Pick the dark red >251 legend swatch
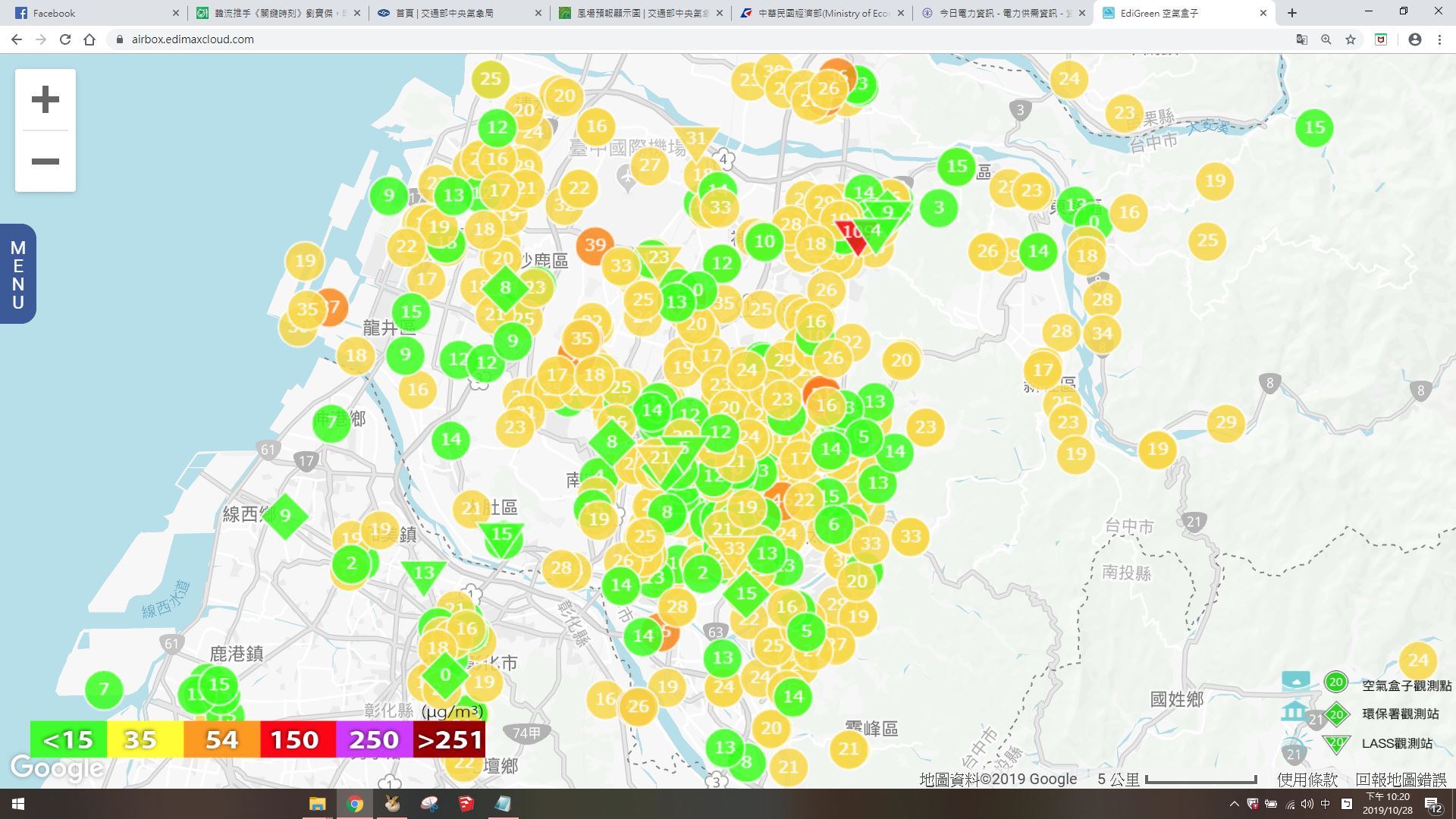 click(x=450, y=739)
